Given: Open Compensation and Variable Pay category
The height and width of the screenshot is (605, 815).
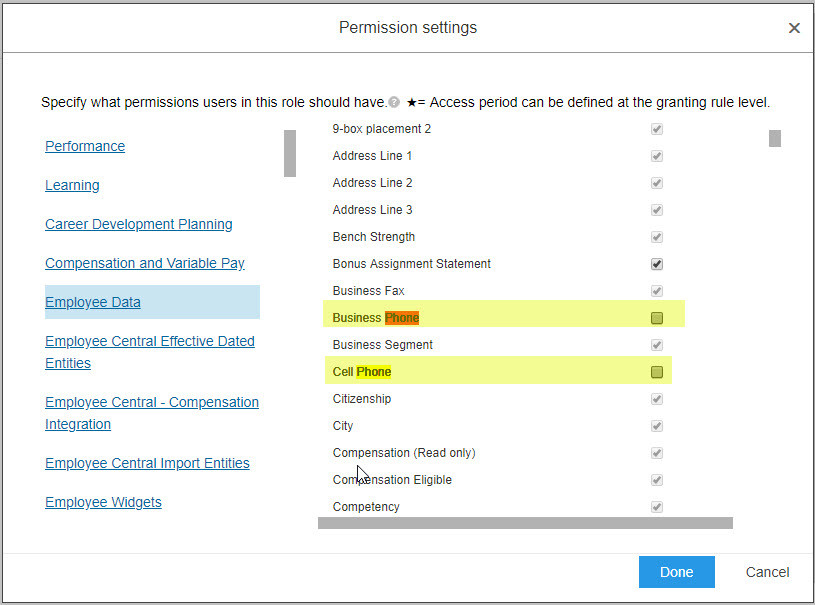Looking at the screenshot, I should pyautogui.click(x=144, y=263).
